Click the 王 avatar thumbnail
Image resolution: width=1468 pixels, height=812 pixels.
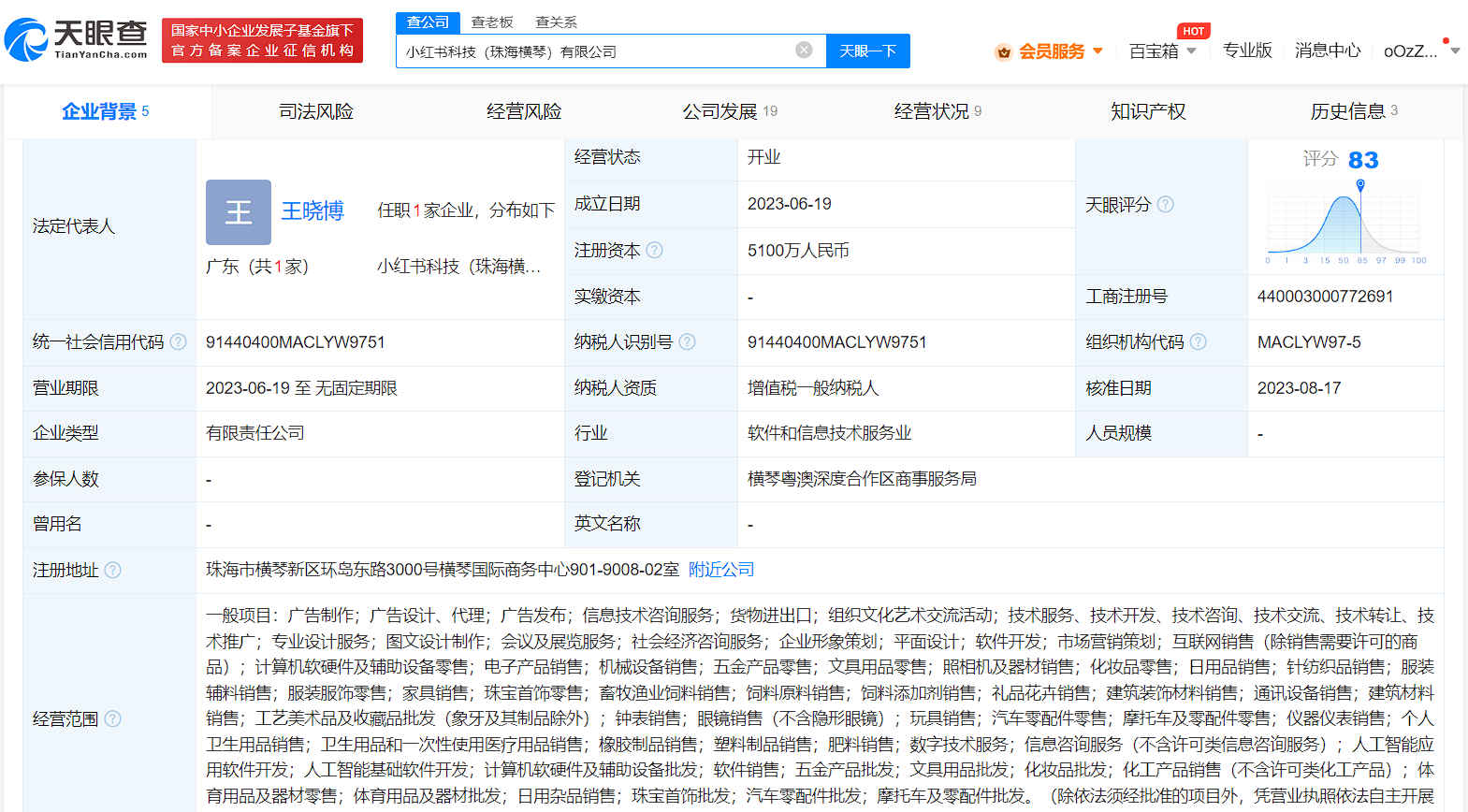click(239, 212)
